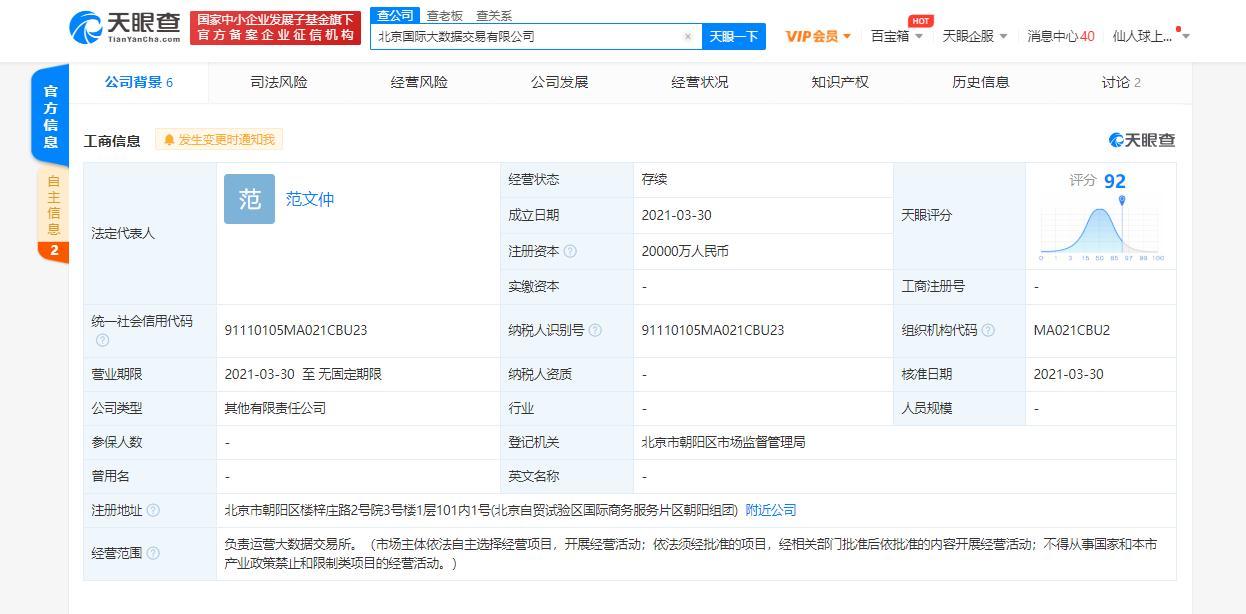
Task: Open help icon next to 统一社会信用代码
Action: pyautogui.click(x=102, y=340)
